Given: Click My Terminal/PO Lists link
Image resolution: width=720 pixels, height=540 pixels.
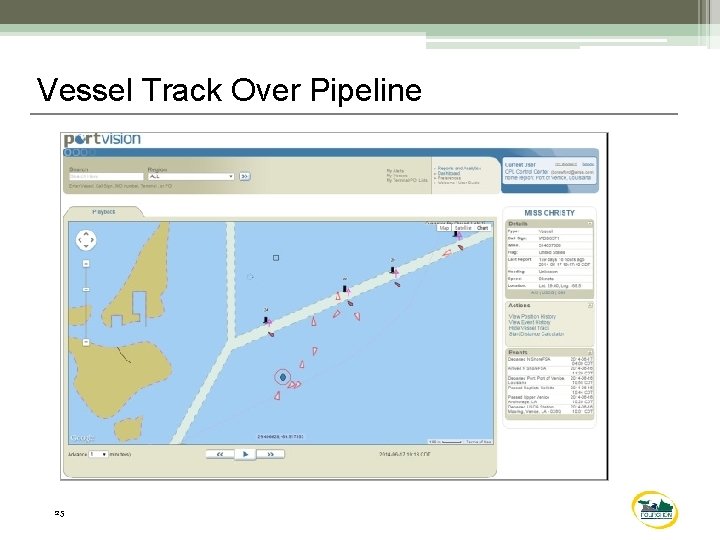Looking at the screenshot, I should coord(407,180).
